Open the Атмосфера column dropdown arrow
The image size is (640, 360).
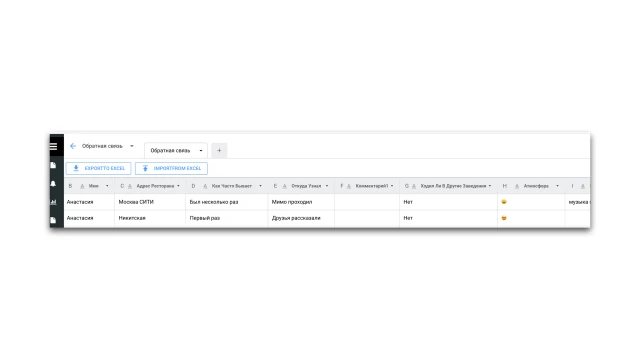click(x=557, y=186)
